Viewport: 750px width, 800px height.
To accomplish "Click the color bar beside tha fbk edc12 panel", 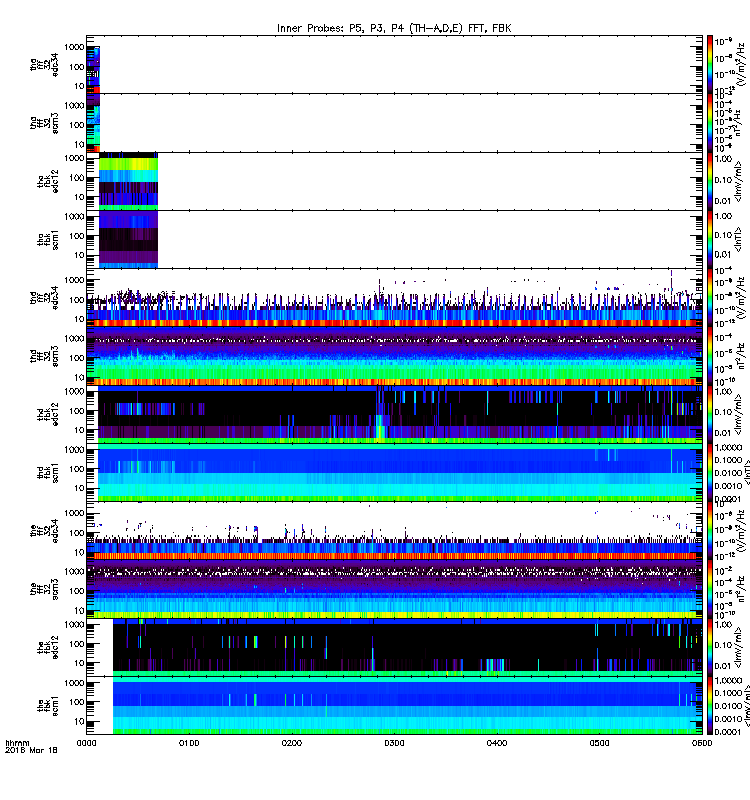I will click(710, 181).
